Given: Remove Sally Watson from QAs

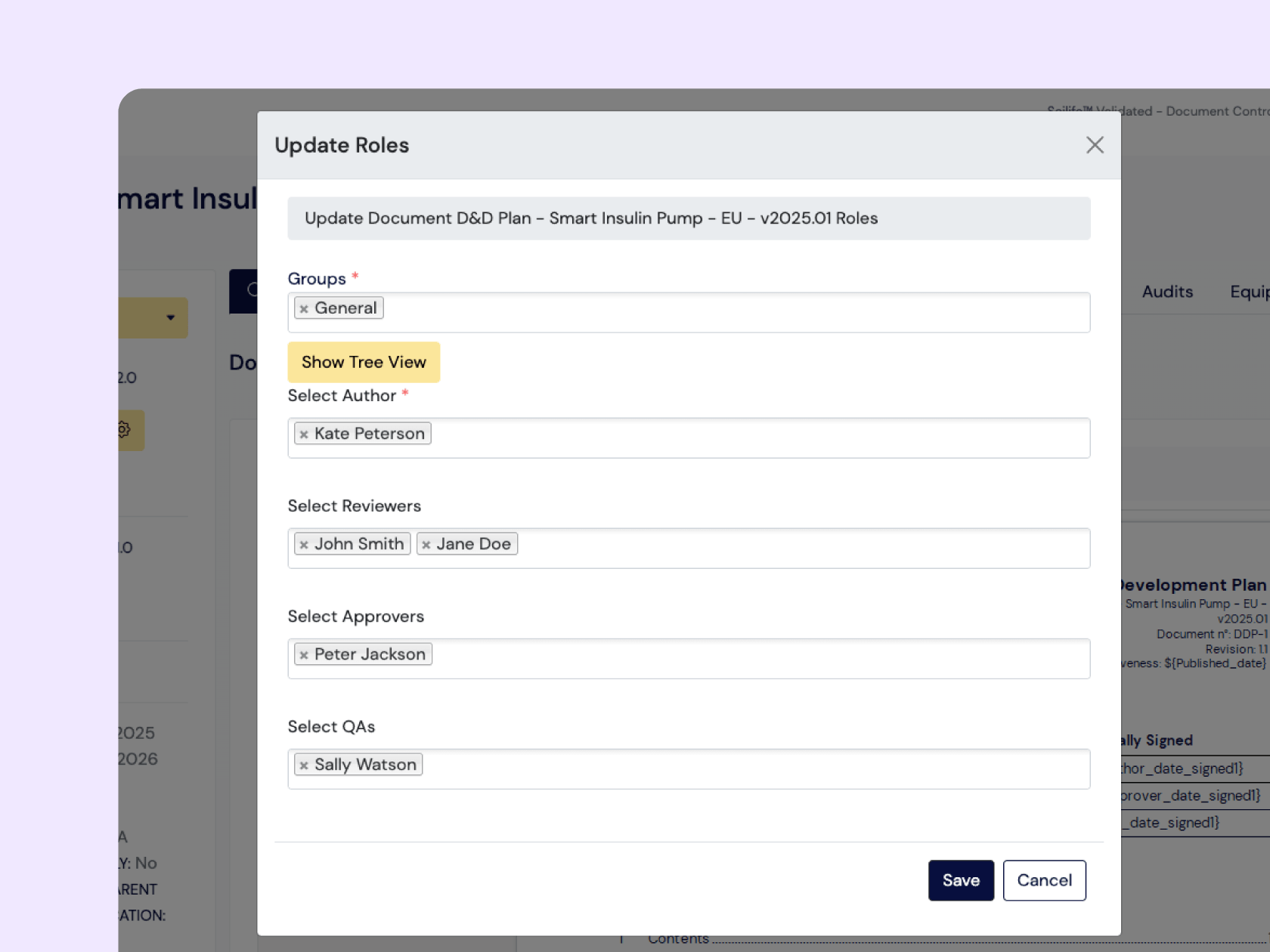Looking at the screenshot, I should point(305,765).
